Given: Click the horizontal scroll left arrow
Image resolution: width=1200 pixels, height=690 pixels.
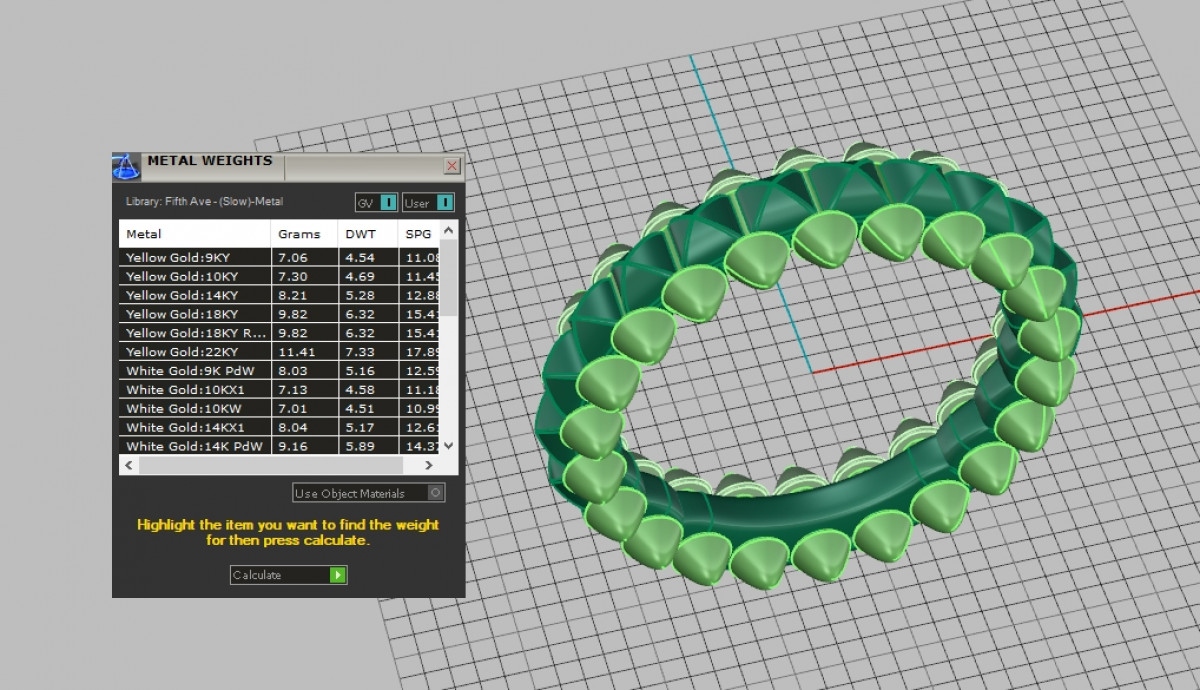Looking at the screenshot, I should [128, 466].
